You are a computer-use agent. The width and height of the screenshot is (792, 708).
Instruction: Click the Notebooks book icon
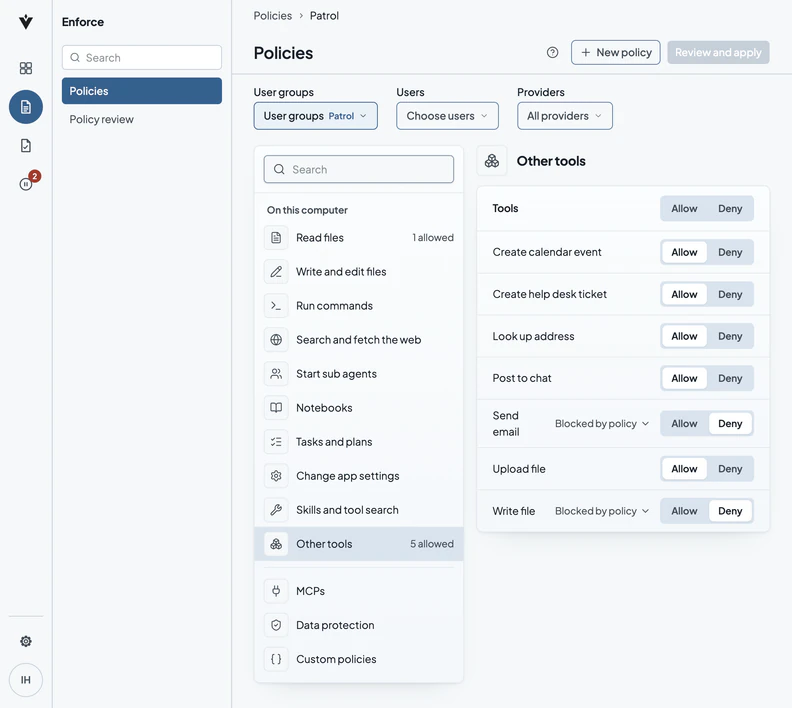point(276,408)
